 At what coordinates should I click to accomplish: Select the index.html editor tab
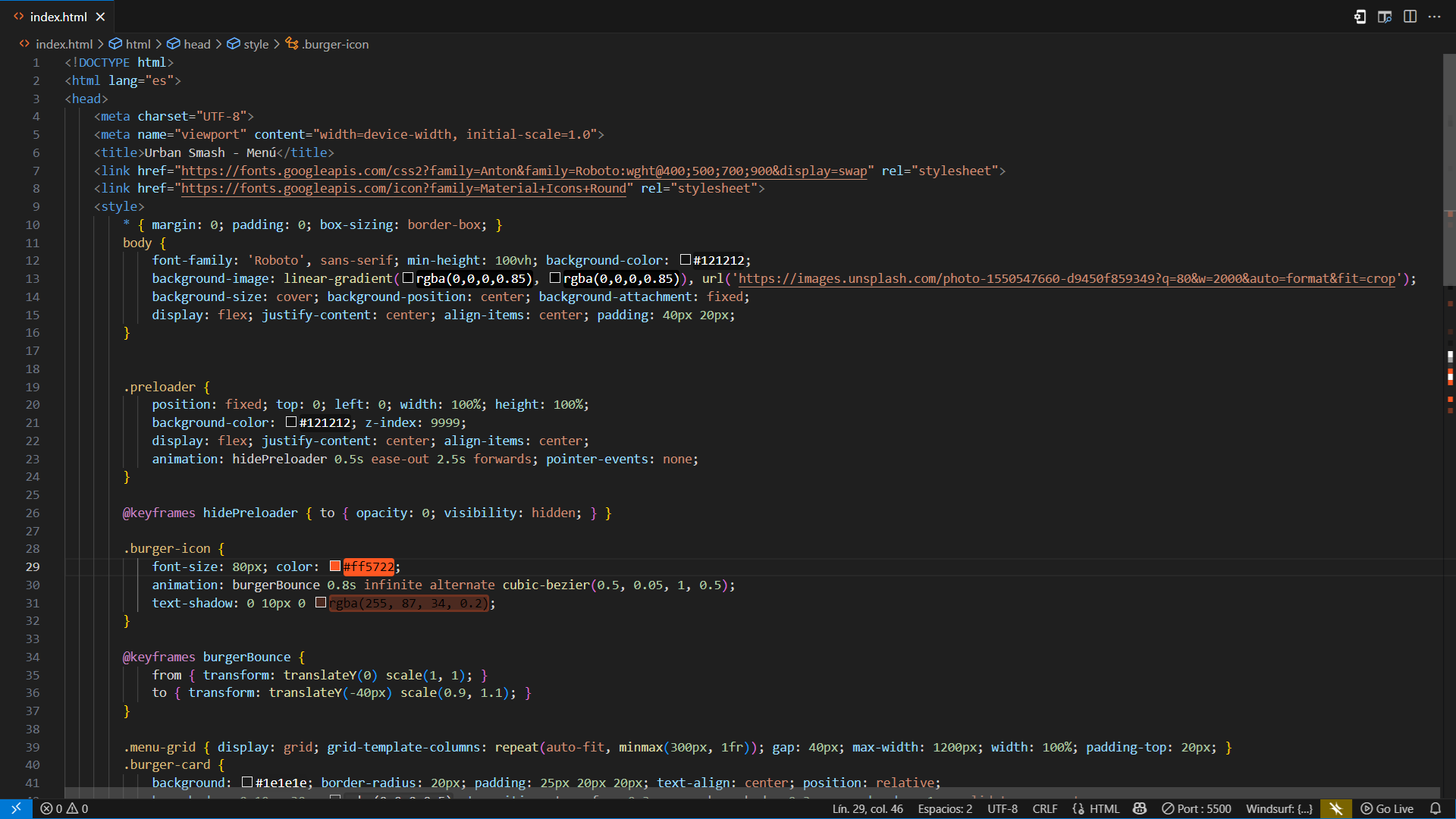pyautogui.click(x=58, y=17)
